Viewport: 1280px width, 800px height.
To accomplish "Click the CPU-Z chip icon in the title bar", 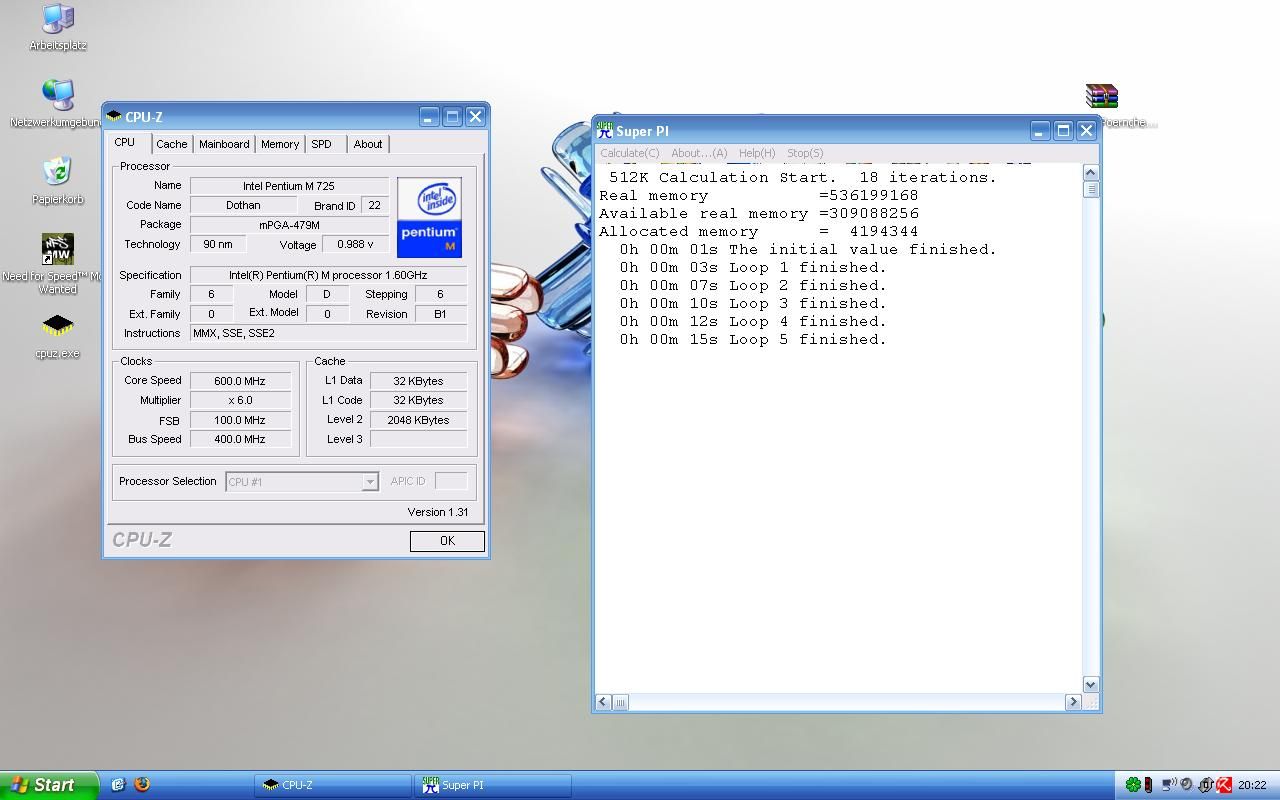I will 114,116.
